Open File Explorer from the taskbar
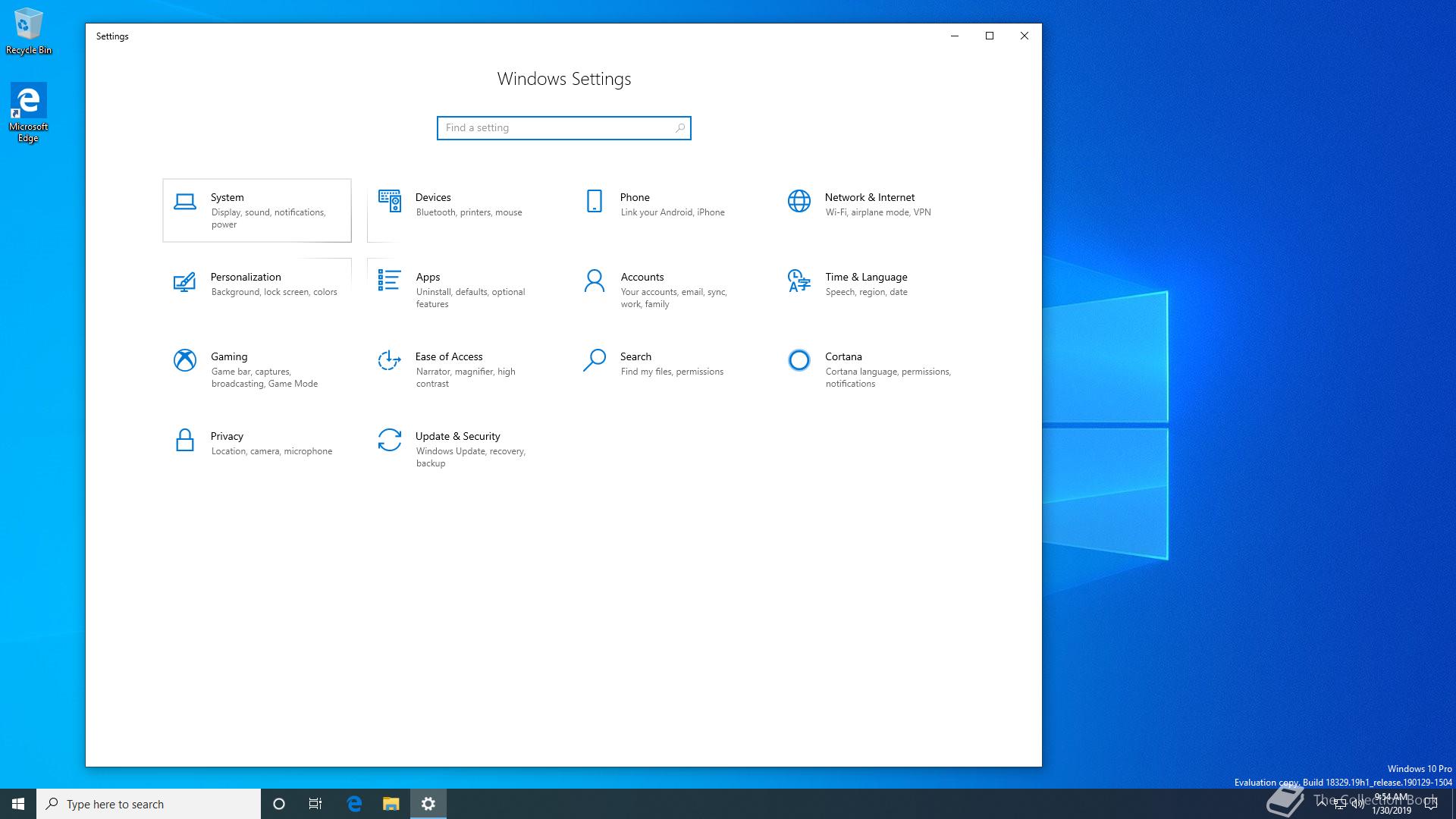1456x819 pixels. 391,804
